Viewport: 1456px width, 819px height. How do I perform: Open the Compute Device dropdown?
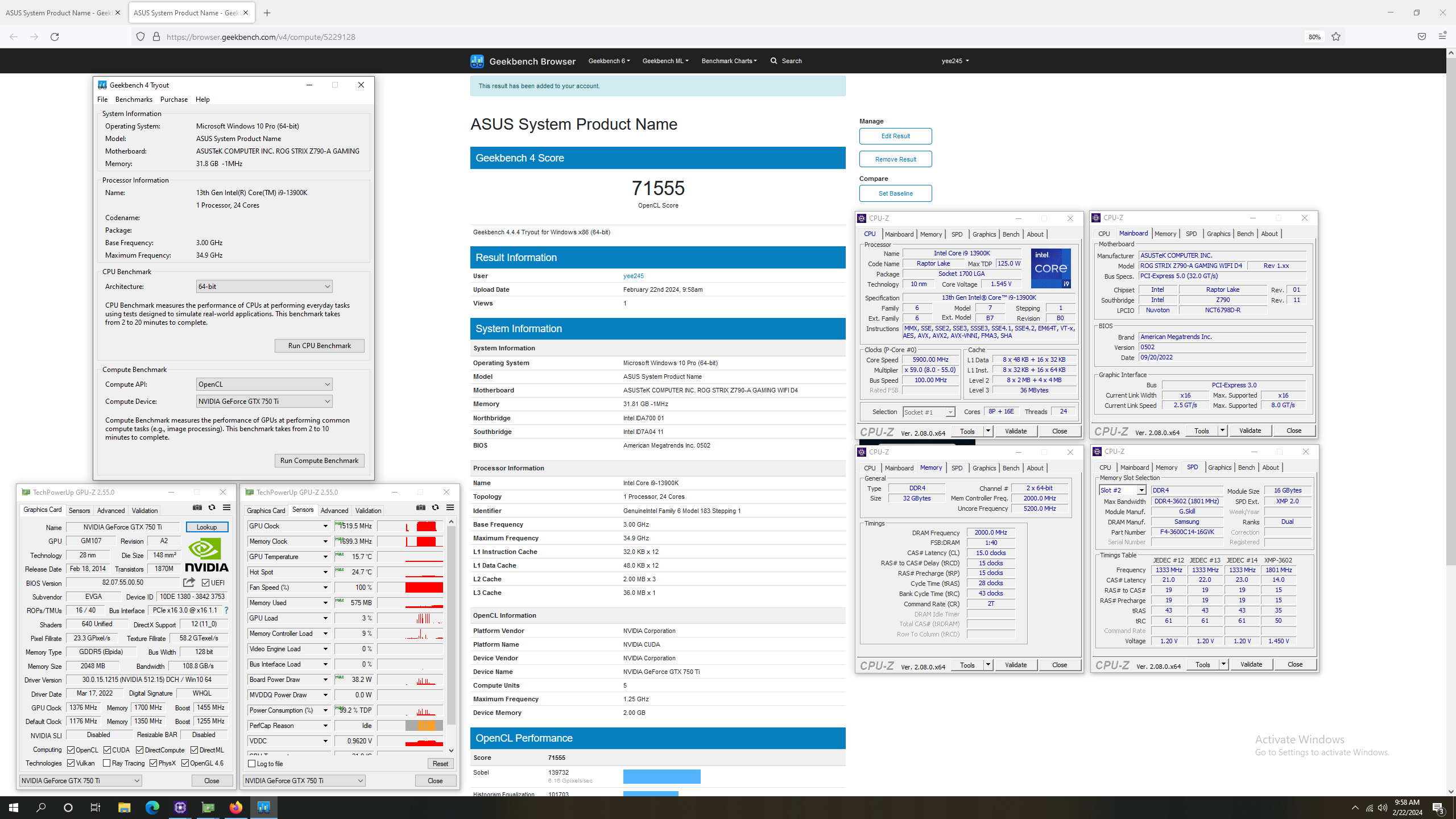(264, 402)
